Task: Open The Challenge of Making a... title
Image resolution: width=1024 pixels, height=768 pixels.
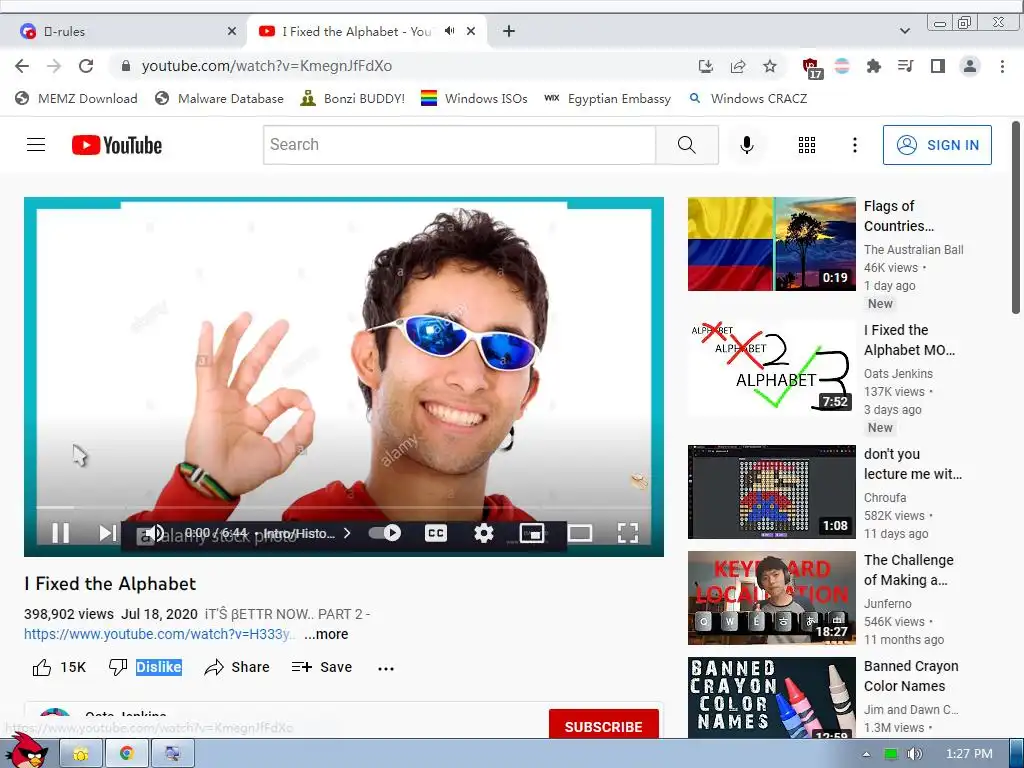Action: click(908, 570)
